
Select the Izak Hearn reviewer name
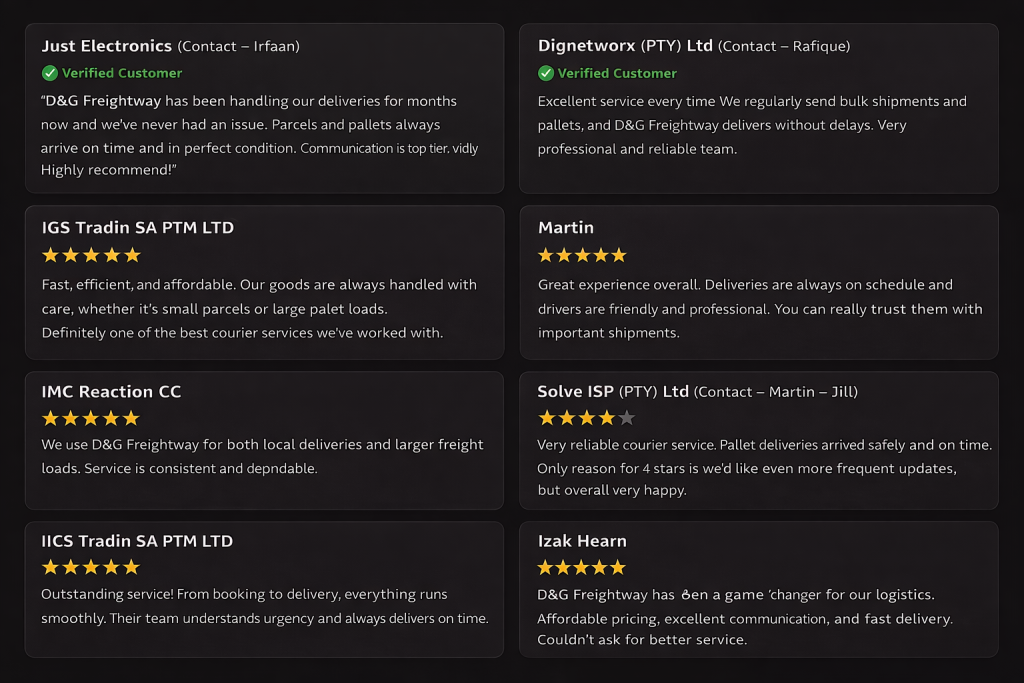[x=582, y=541]
